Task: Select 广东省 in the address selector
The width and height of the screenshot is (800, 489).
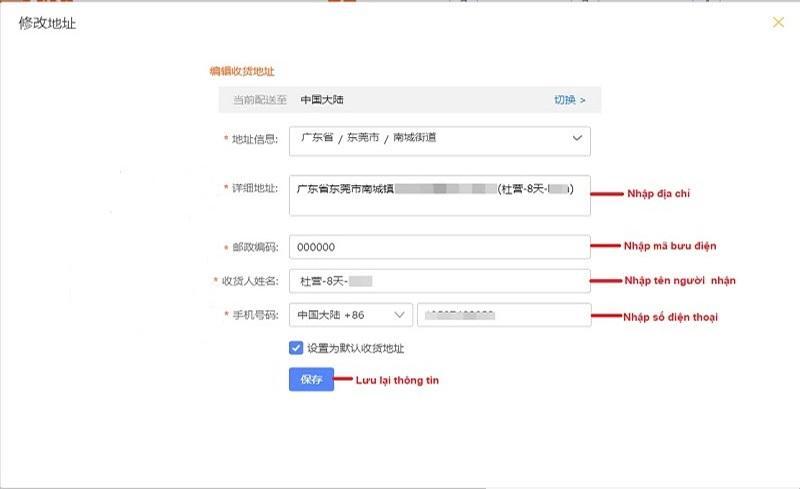Action: (x=316, y=138)
